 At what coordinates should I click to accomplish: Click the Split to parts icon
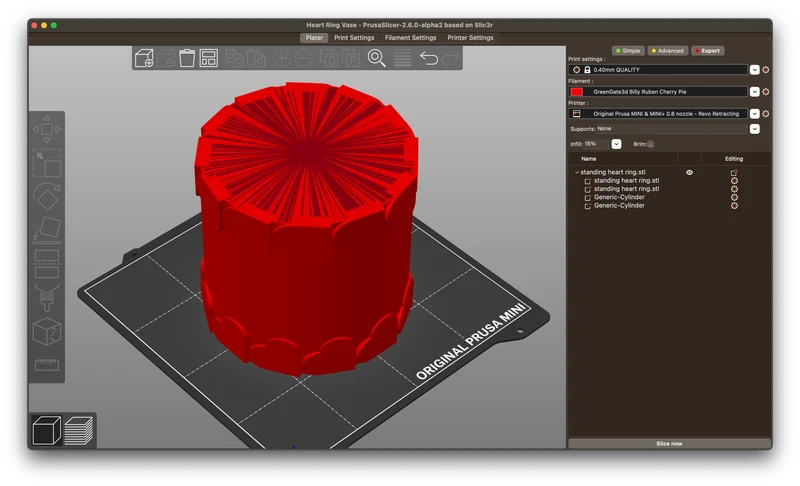pos(351,58)
